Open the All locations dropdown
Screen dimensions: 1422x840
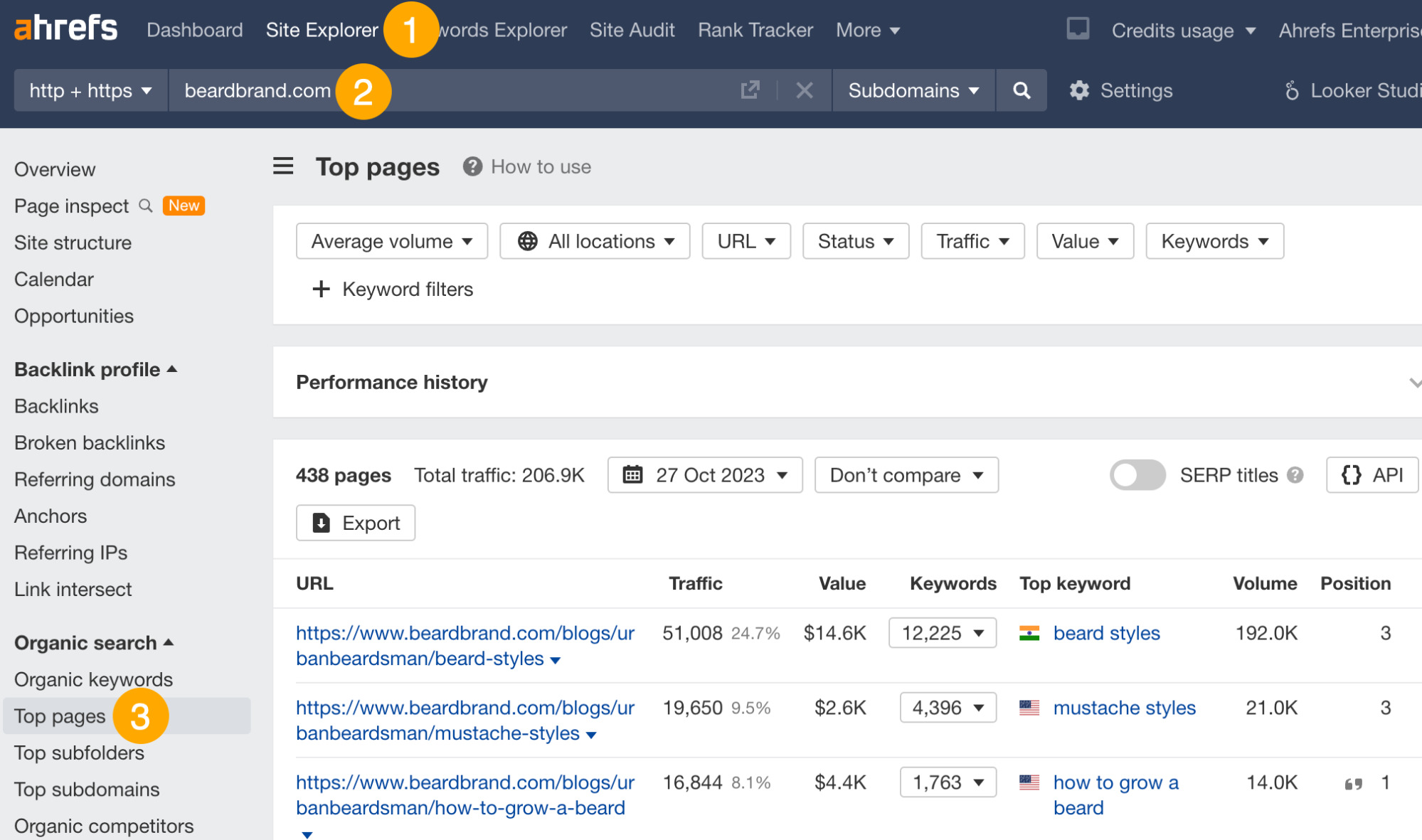pos(595,241)
